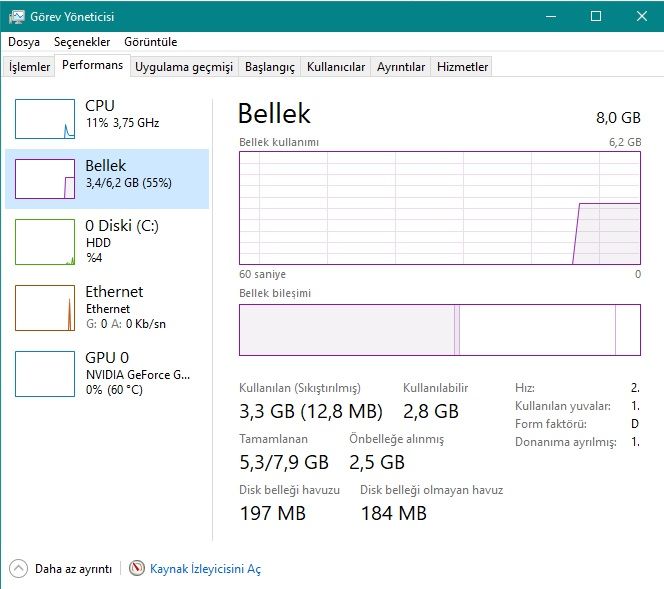Click the Kaynak İzleyicisi resource monitor icon
This screenshot has height=589, width=664.
coord(137,568)
